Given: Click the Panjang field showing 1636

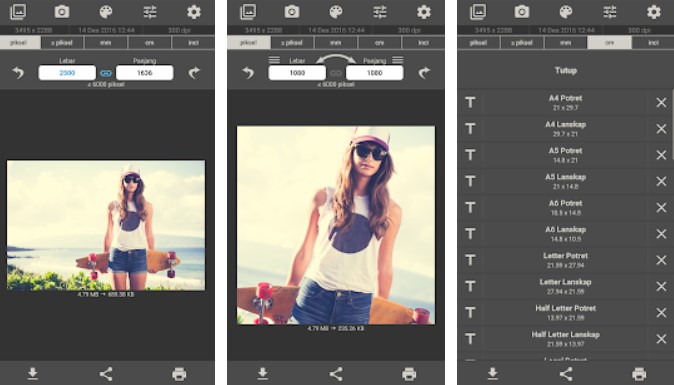Looking at the screenshot, I should [x=144, y=73].
